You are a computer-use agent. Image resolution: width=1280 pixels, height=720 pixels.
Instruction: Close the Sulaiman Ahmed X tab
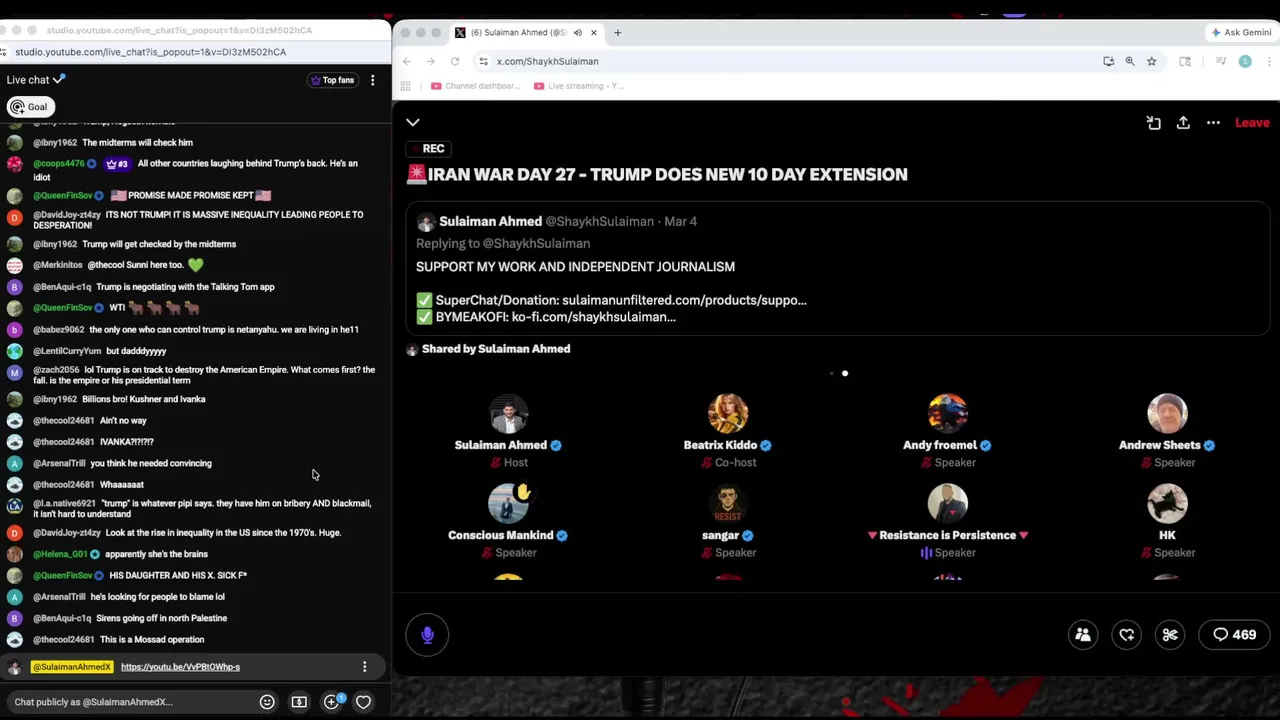click(x=593, y=32)
